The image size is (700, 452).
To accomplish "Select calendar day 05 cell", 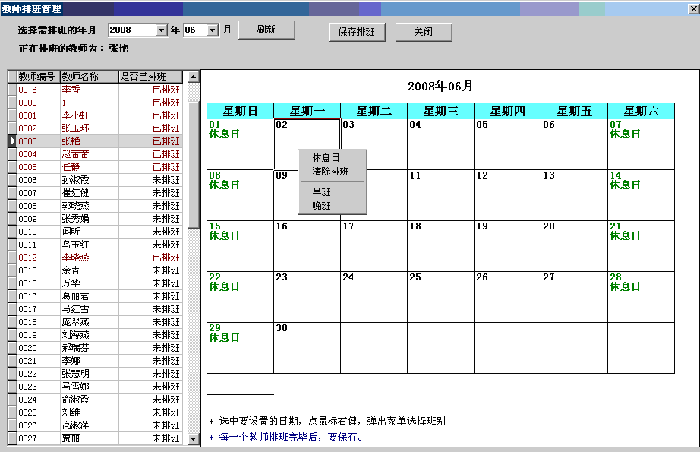I will (x=508, y=144).
